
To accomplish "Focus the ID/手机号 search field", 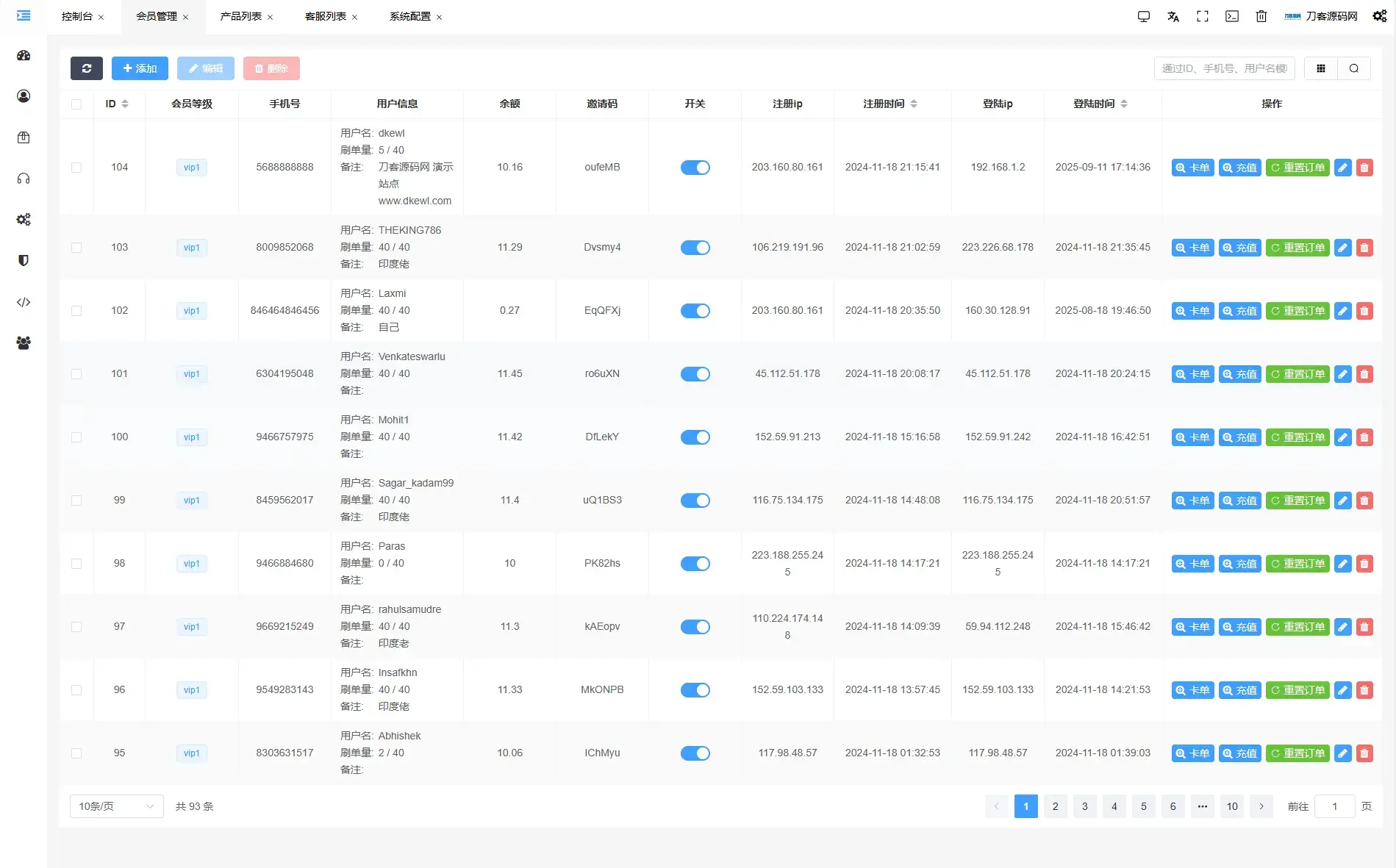I will tap(1225, 68).
